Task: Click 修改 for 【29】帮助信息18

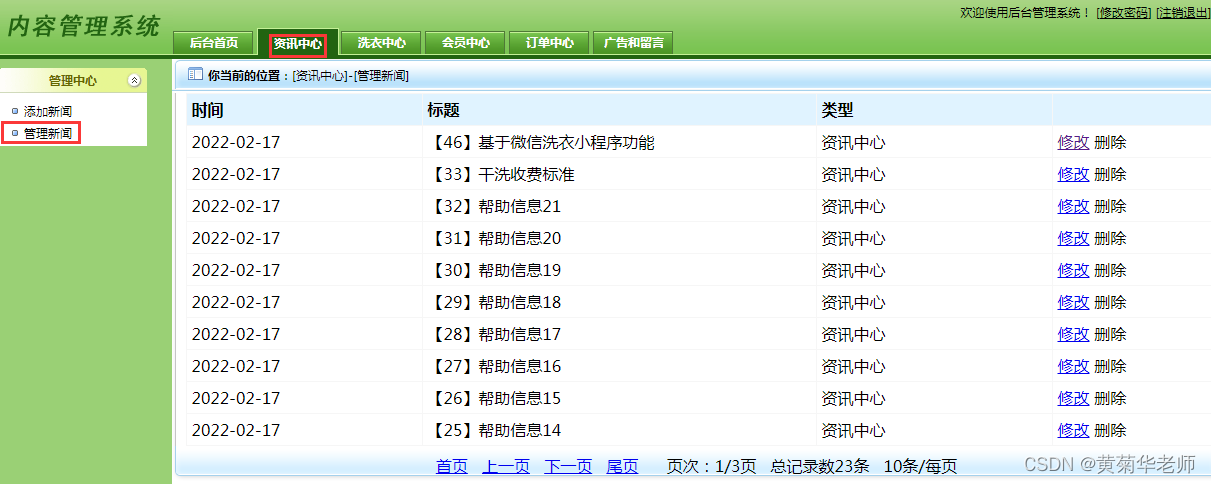Action: coord(1073,302)
